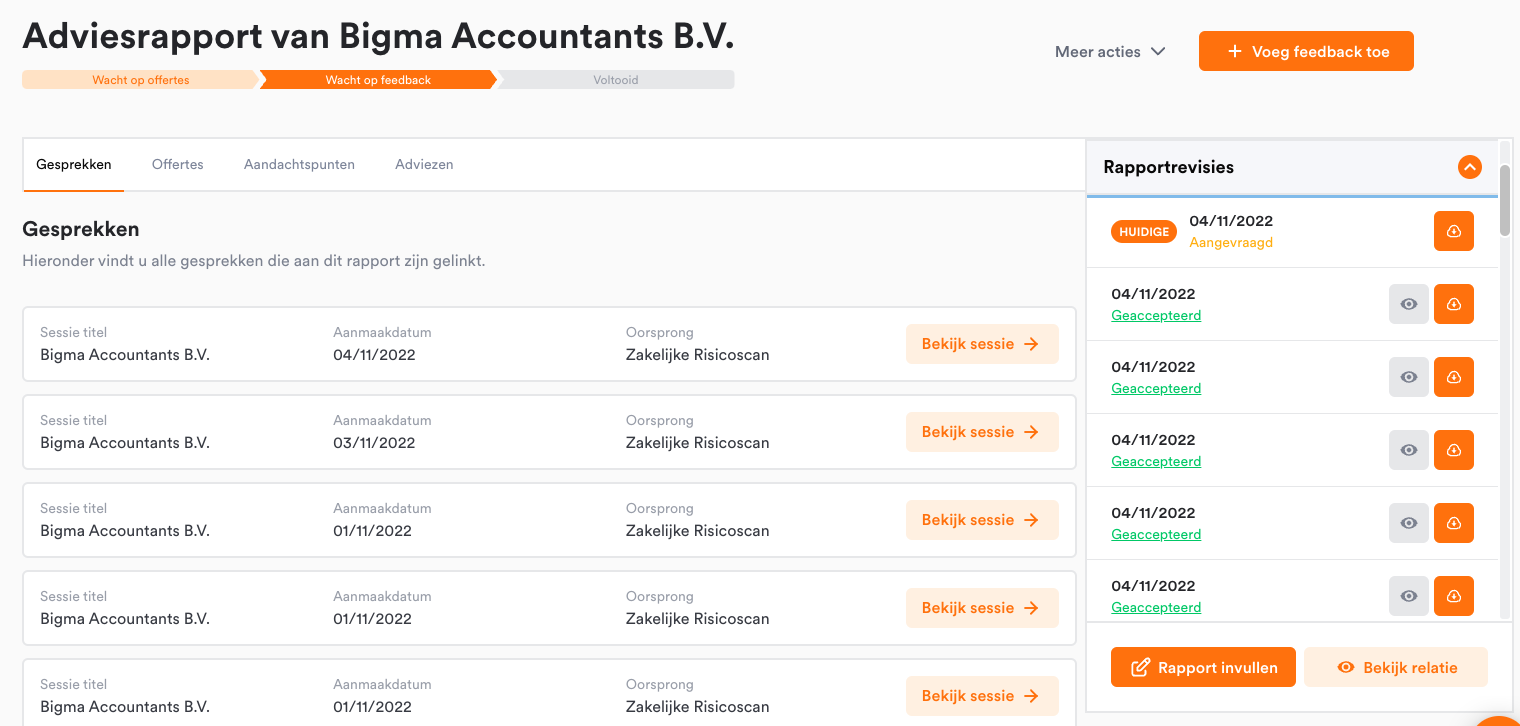Image resolution: width=1520 pixels, height=726 pixels.
Task: View the fifth Geaccepteerd revision via eye icon
Action: (x=1409, y=596)
